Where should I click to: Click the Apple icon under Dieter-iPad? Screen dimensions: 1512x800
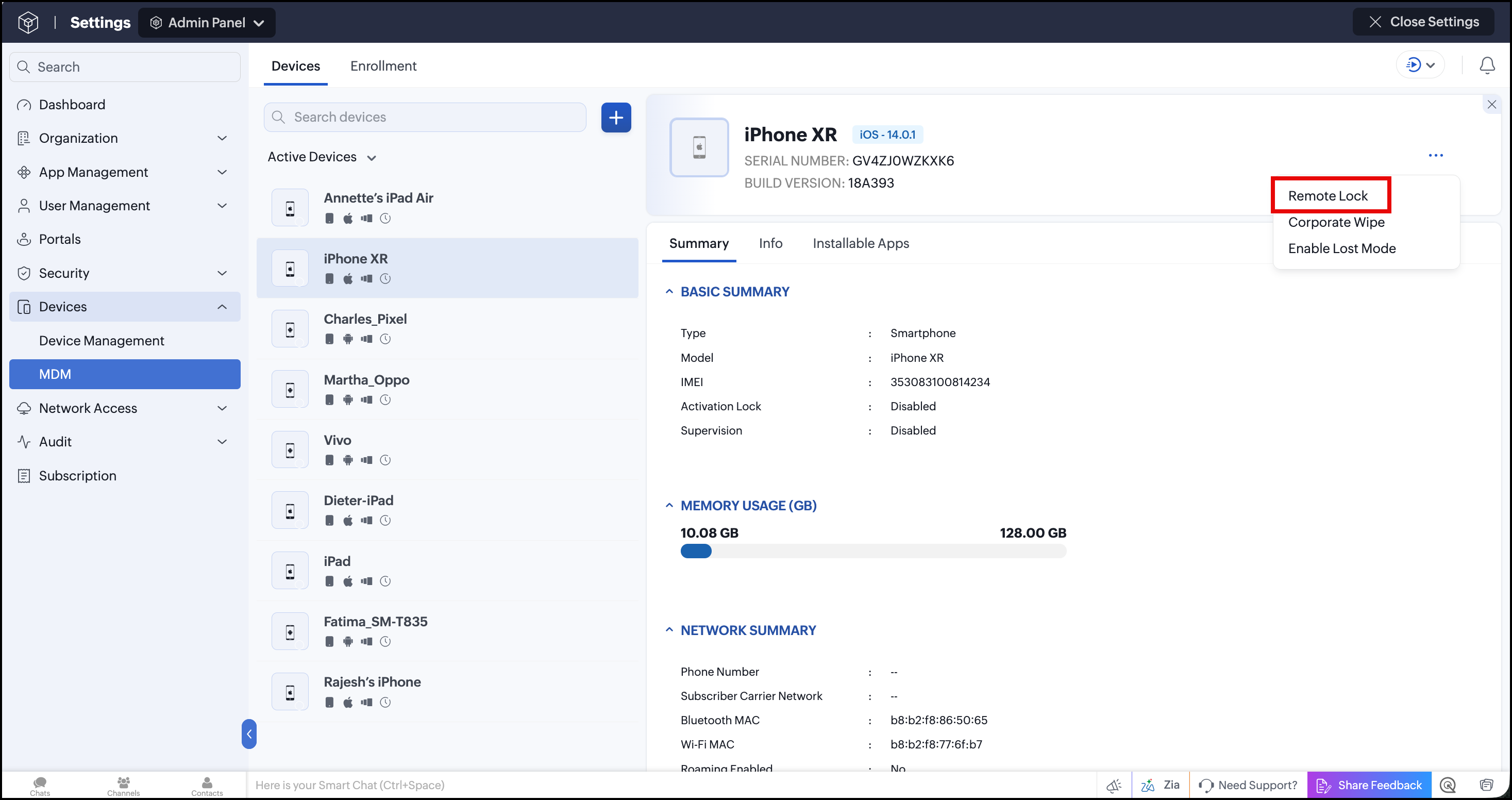348,521
